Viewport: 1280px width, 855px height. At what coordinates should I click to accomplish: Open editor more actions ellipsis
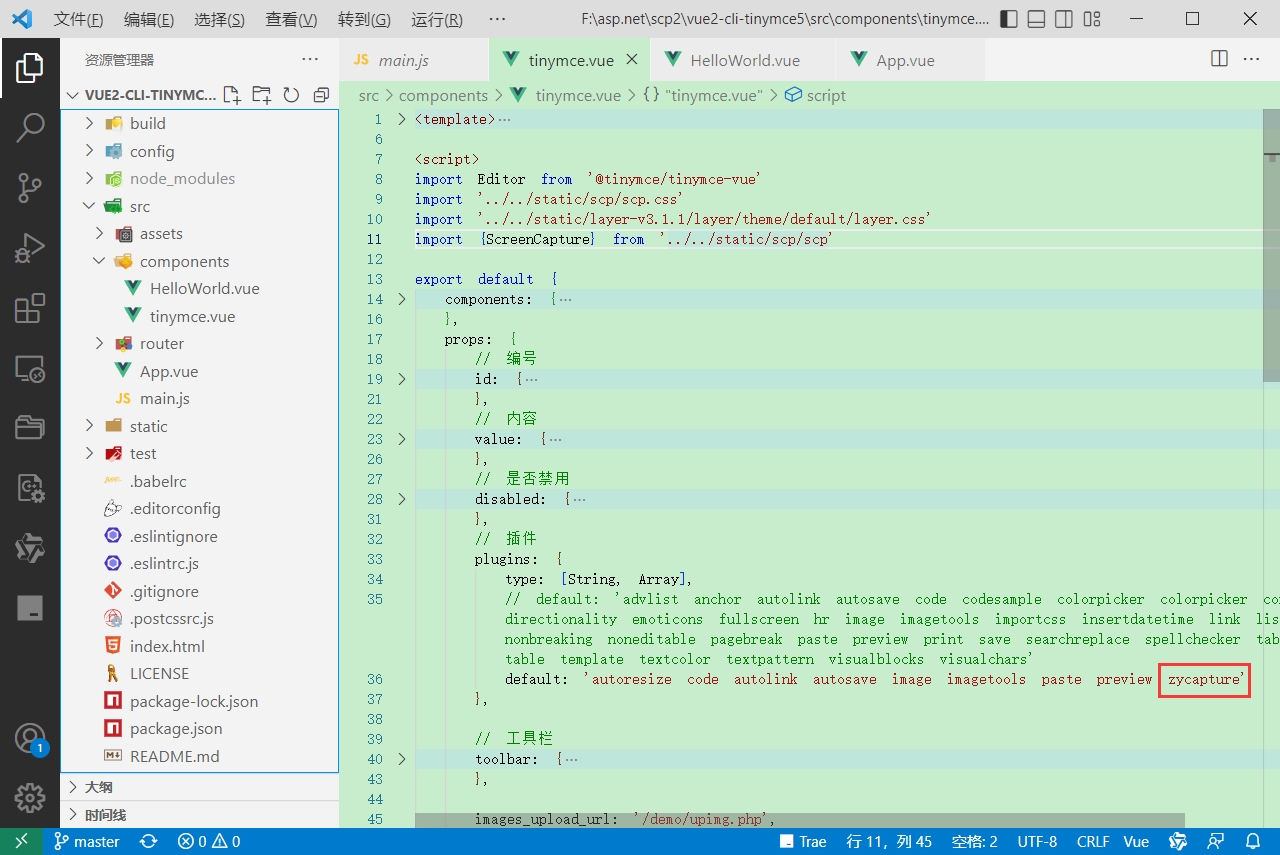point(1251,59)
